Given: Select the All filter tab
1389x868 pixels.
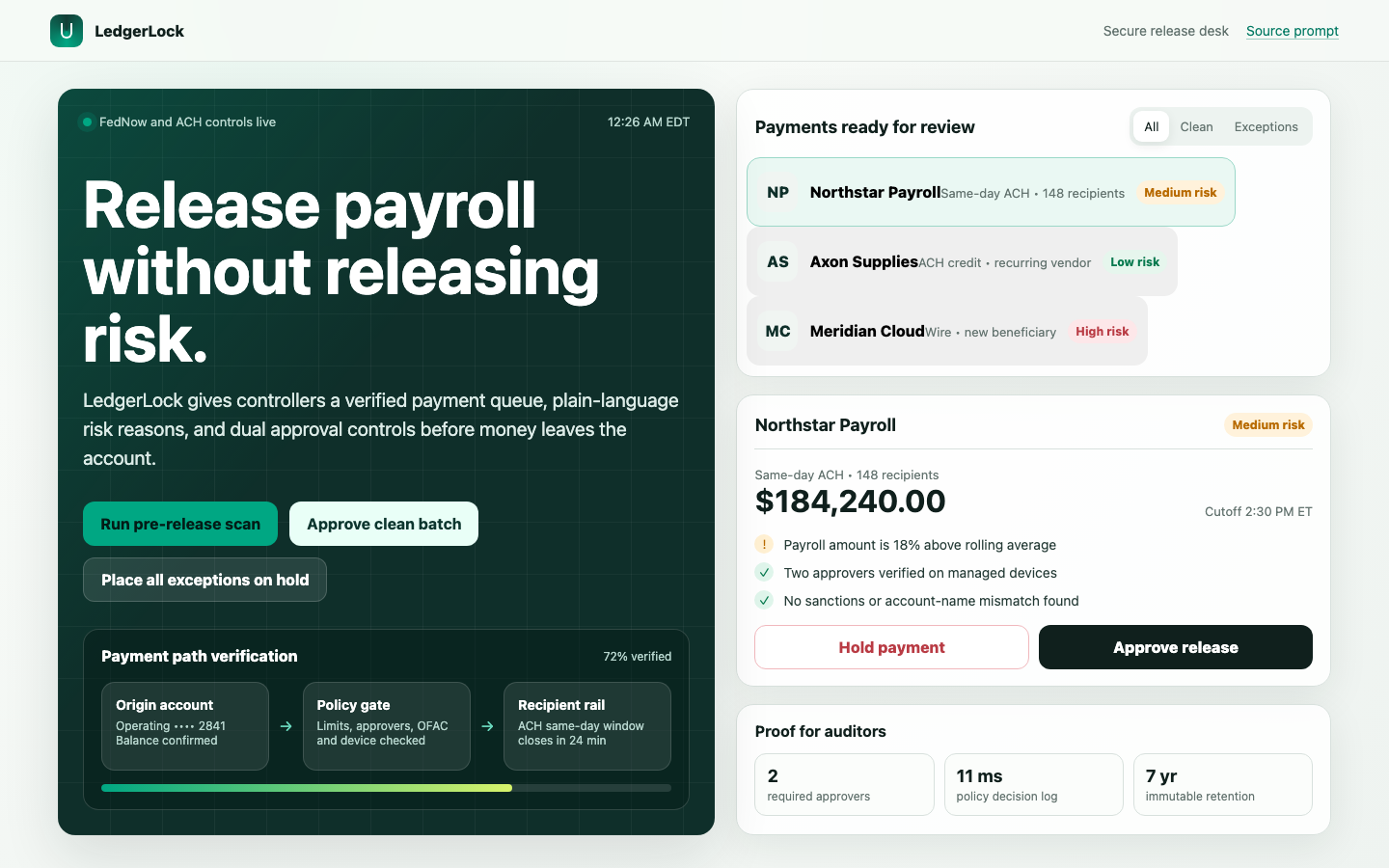Looking at the screenshot, I should (x=1151, y=126).
